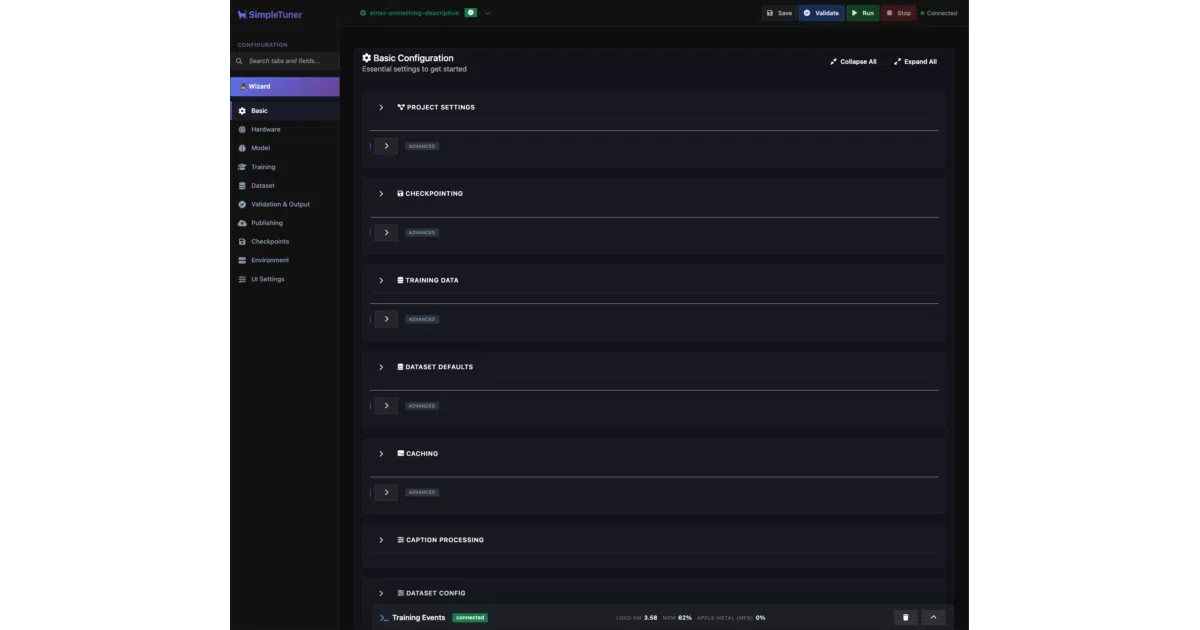The height and width of the screenshot is (630, 1200).
Task: Open the Training tab
Action: click(285, 167)
